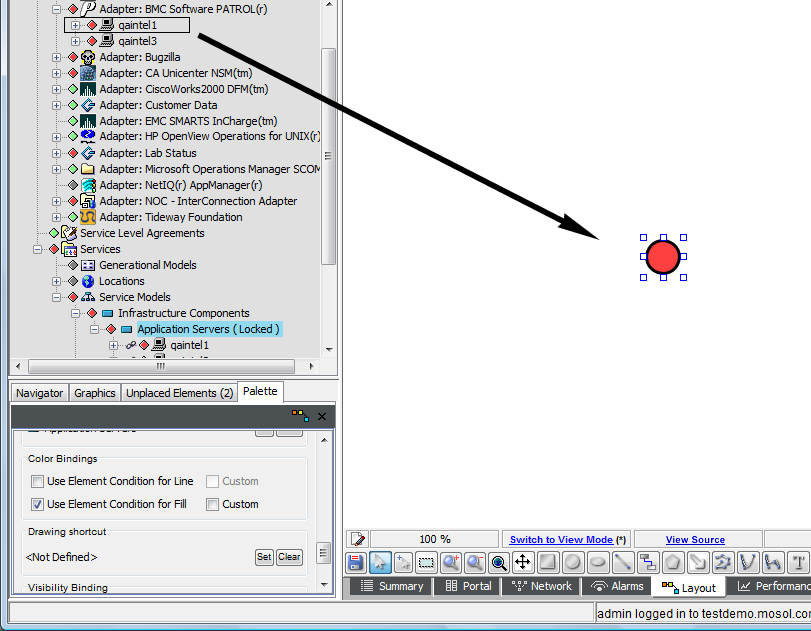
Task: Select the closed spline points tool
Action: click(723, 563)
